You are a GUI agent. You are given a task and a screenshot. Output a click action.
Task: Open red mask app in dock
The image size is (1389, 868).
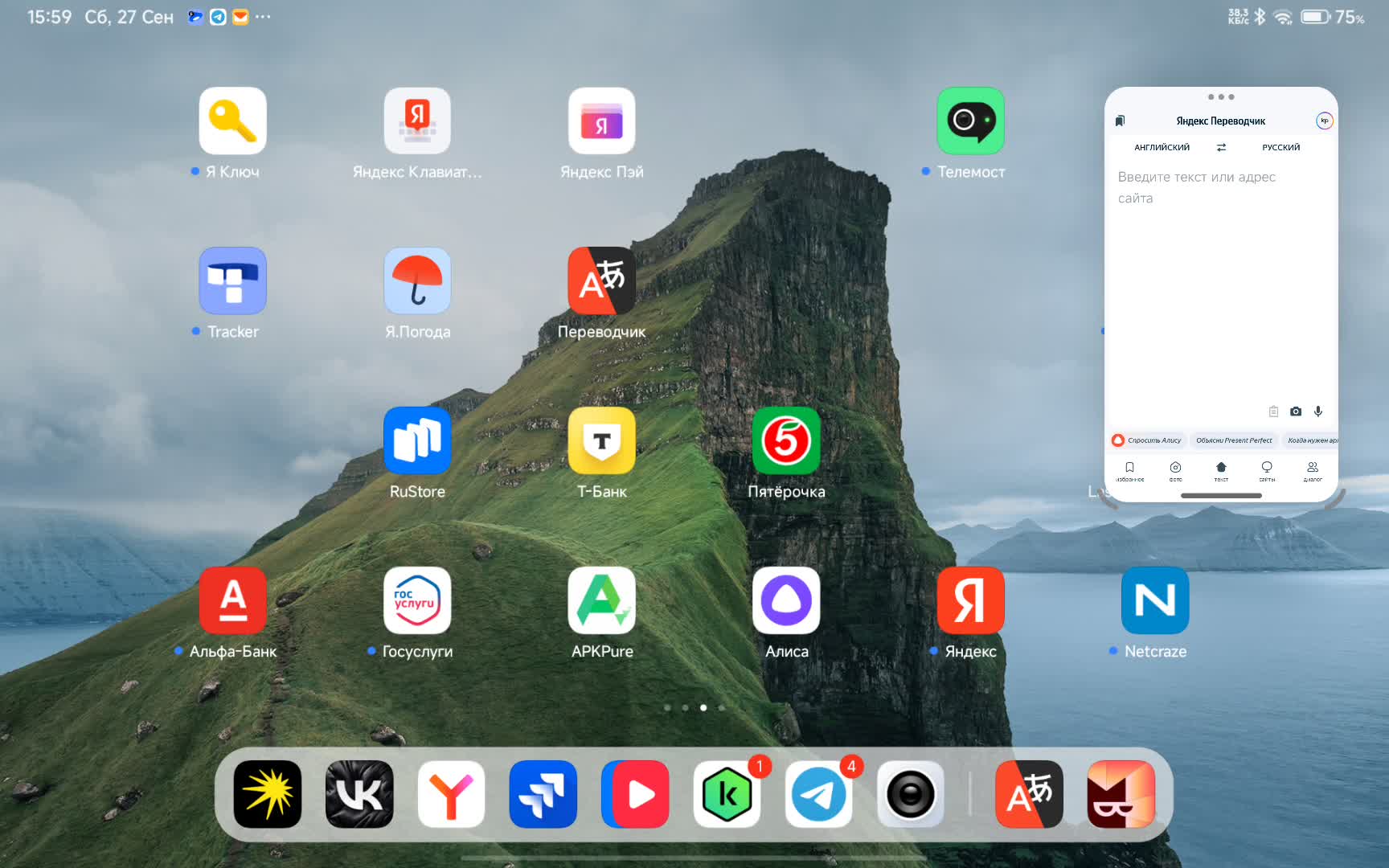pos(1121,794)
